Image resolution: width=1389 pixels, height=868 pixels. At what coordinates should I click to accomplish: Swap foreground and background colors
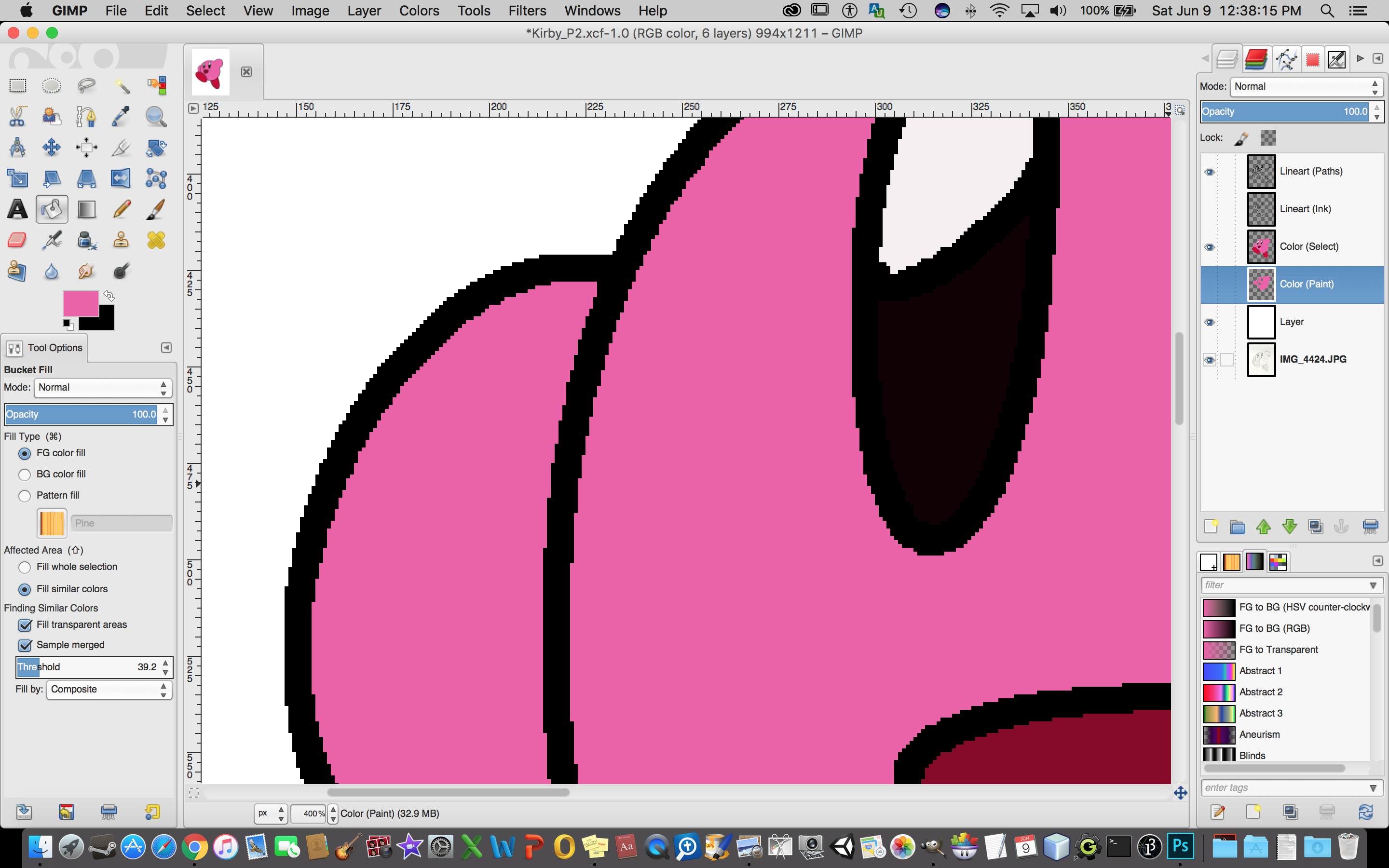click(x=109, y=296)
